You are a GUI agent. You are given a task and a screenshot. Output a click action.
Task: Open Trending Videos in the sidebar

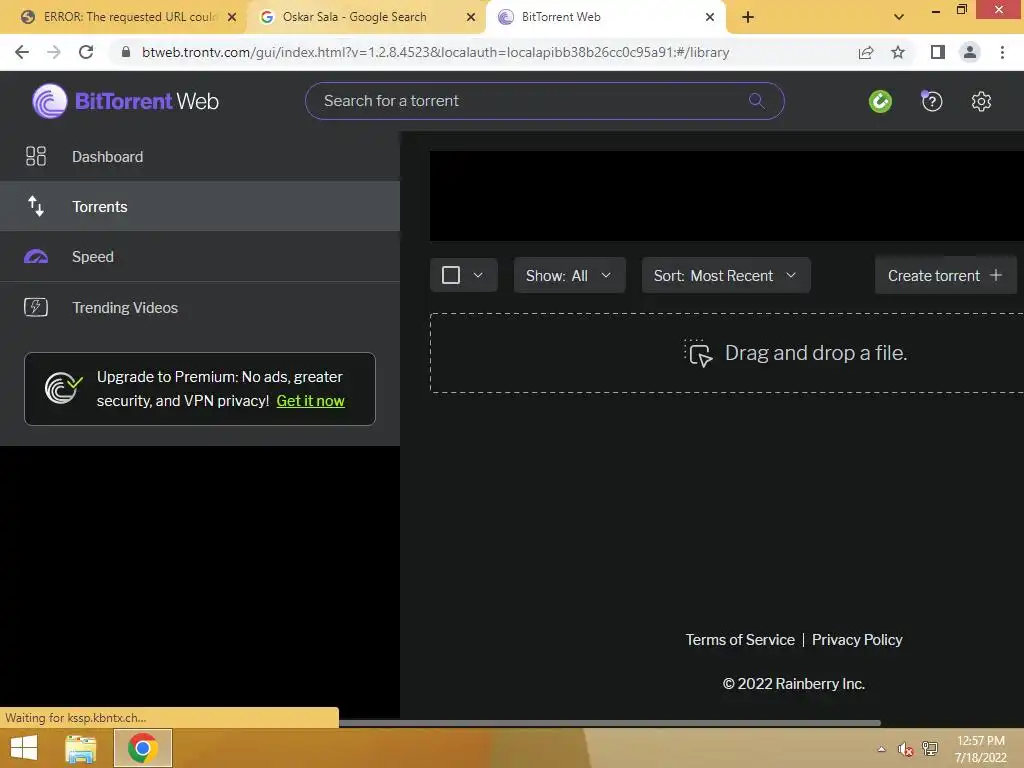(x=200, y=307)
